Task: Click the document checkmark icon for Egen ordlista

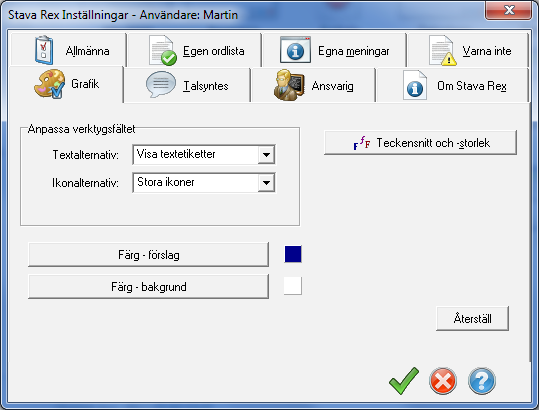Action: 163,50
